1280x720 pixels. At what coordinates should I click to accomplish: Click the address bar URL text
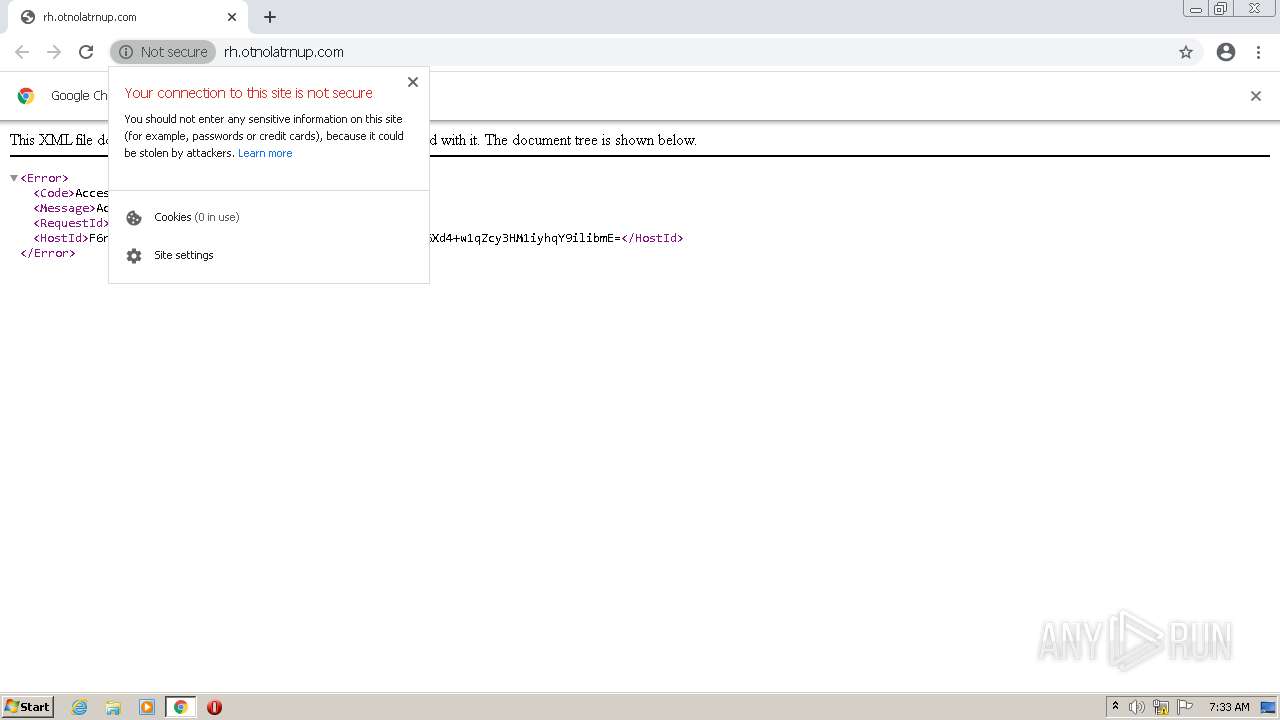click(284, 52)
